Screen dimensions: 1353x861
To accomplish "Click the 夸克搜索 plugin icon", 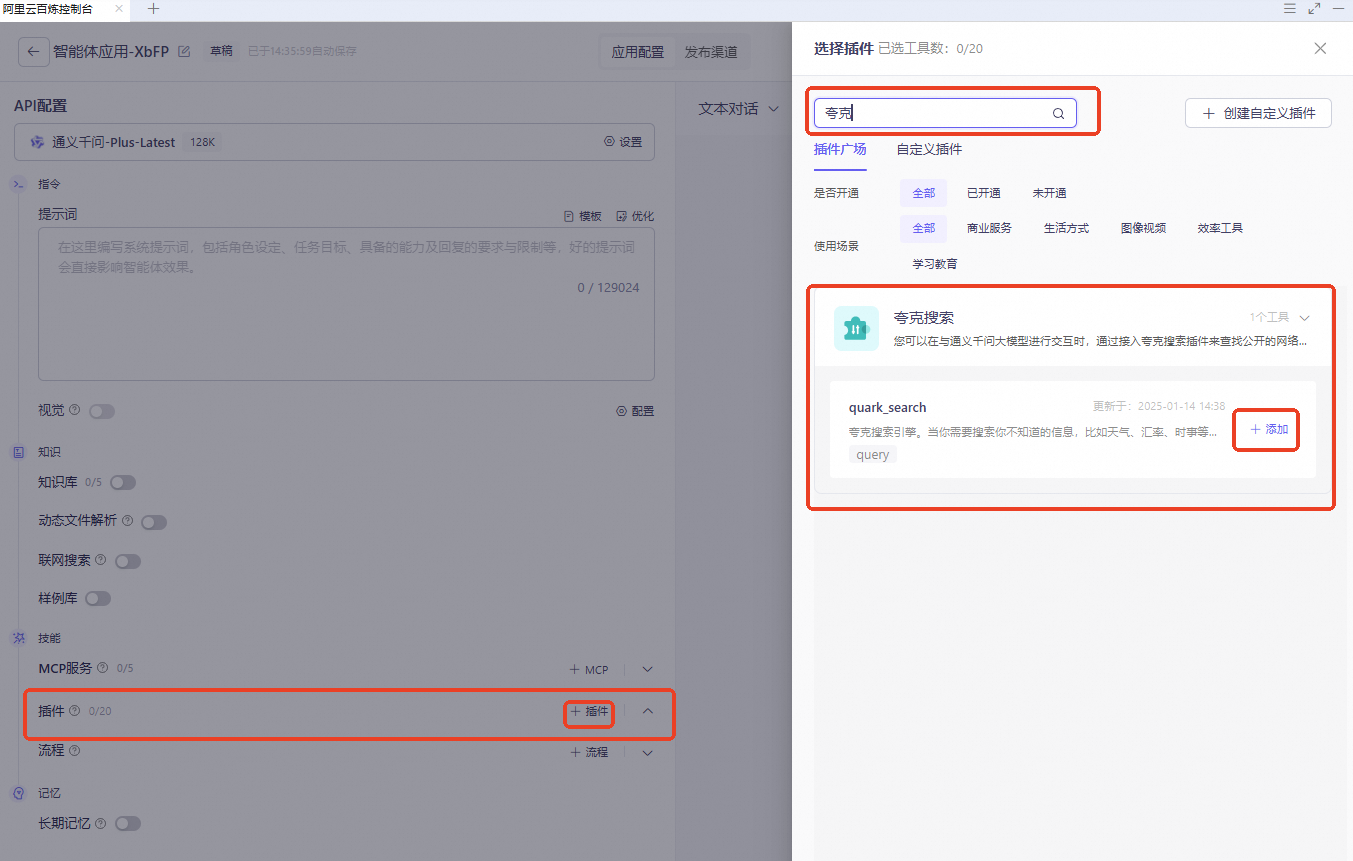I will tap(856, 328).
